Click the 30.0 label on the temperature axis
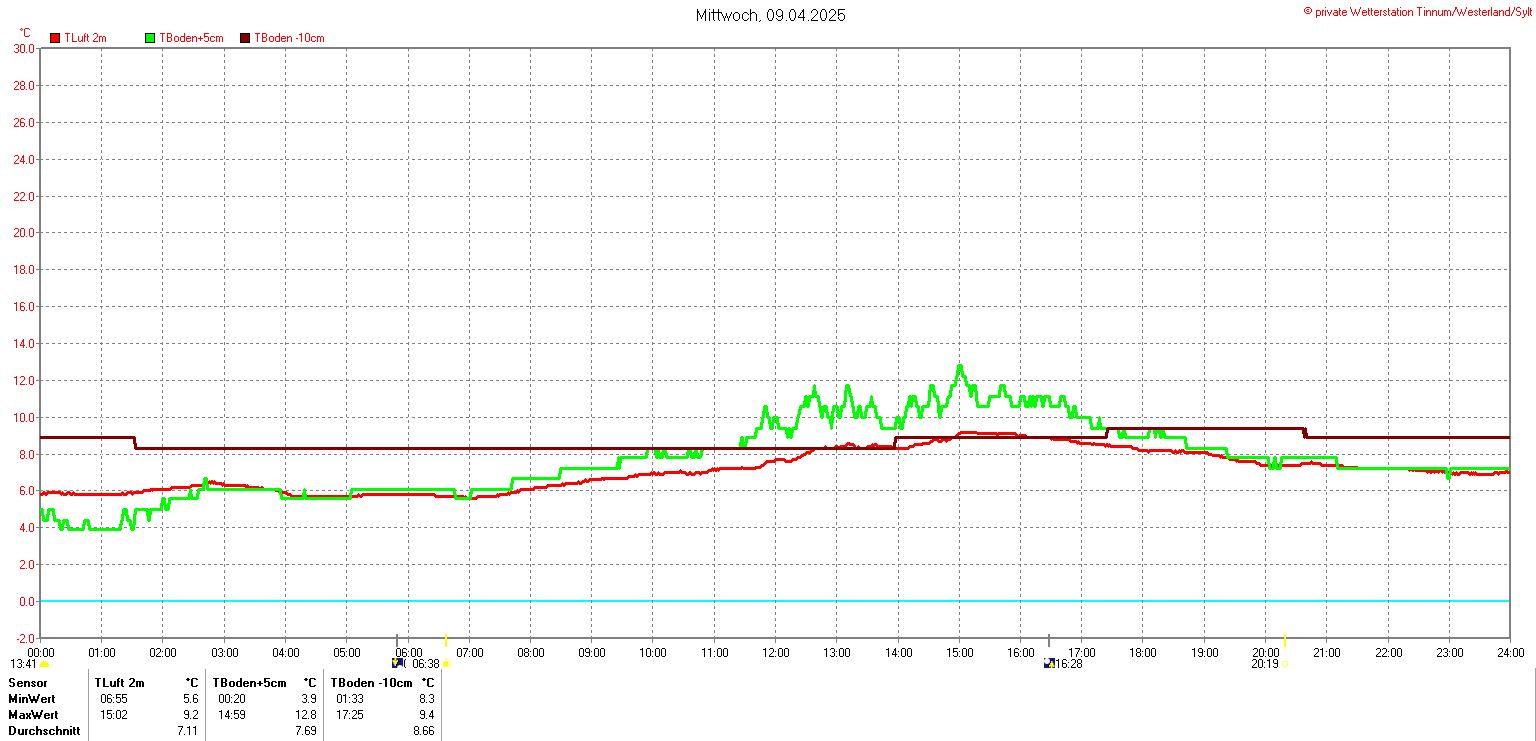 (x=24, y=48)
